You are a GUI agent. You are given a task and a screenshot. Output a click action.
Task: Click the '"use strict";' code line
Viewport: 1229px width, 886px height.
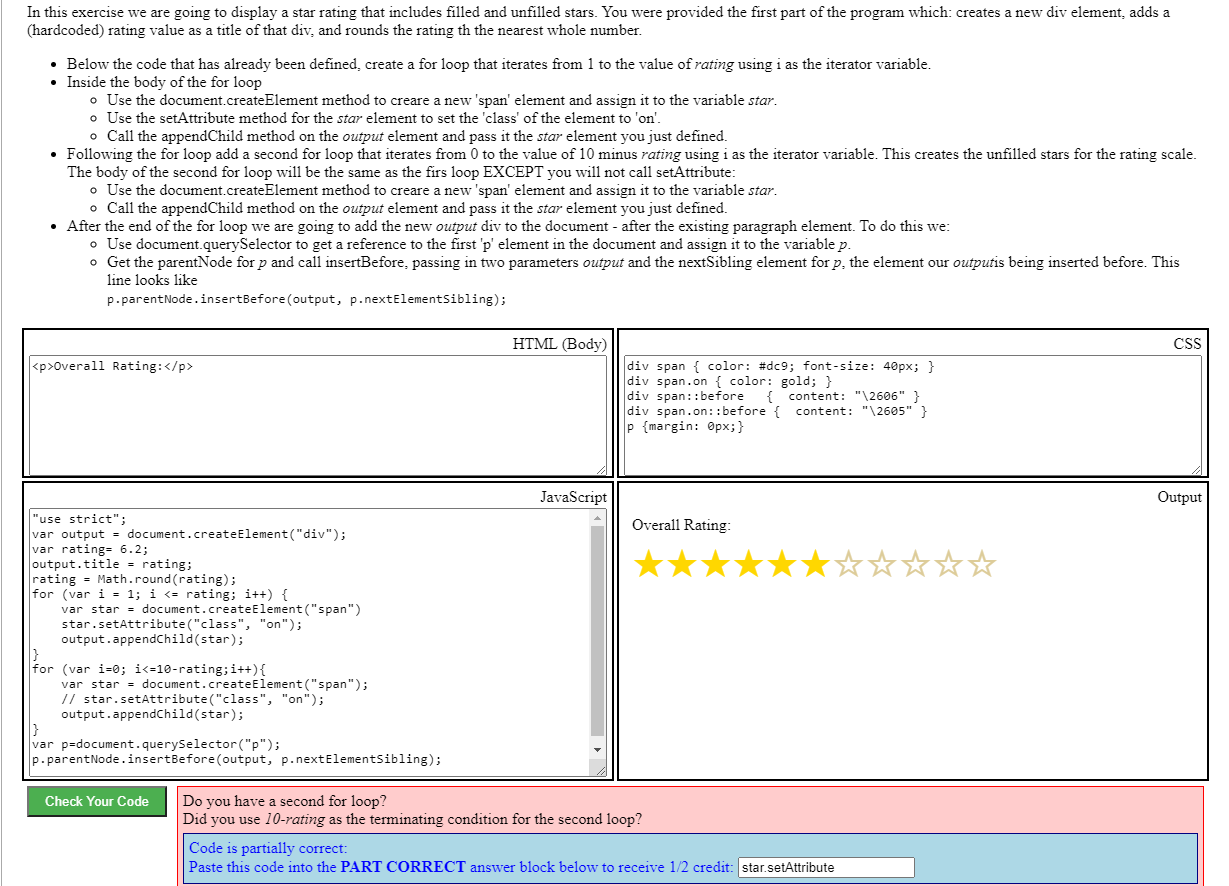pyautogui.click(x=80, y=519)
